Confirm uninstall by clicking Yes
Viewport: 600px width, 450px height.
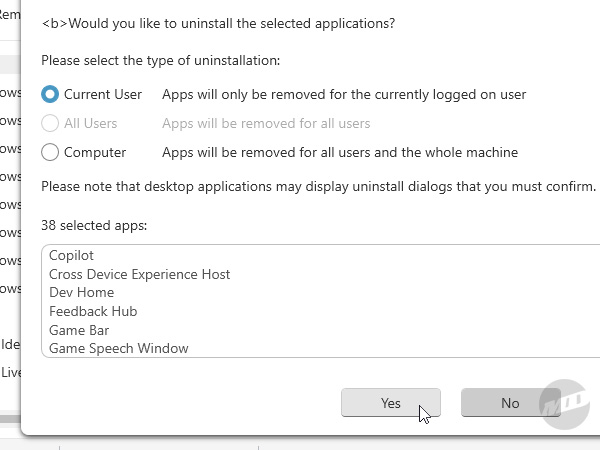[390, 403]
